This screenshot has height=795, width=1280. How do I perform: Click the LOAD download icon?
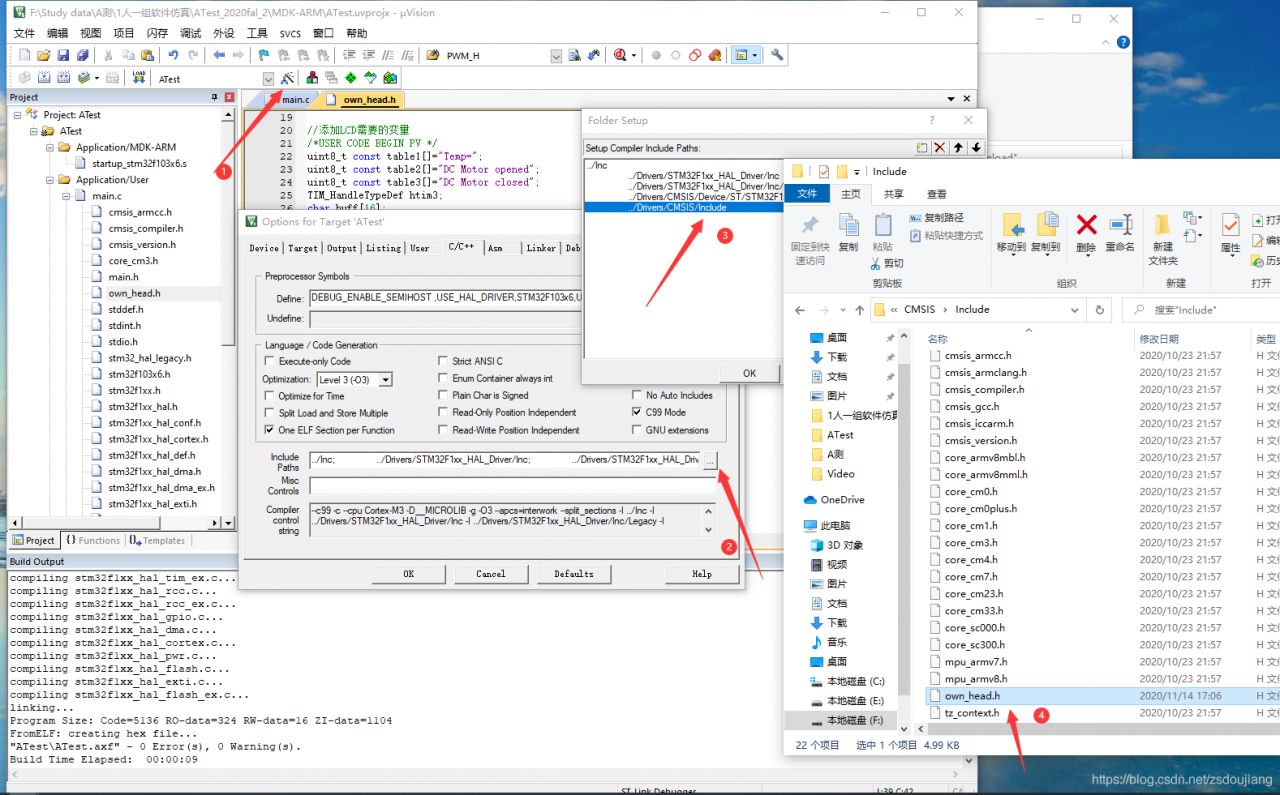click(x=139, y=78)
